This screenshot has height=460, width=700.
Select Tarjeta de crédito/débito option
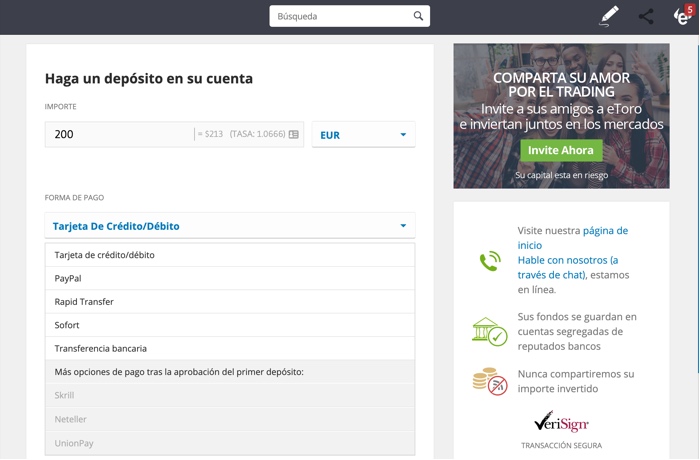tap(230, 255)
